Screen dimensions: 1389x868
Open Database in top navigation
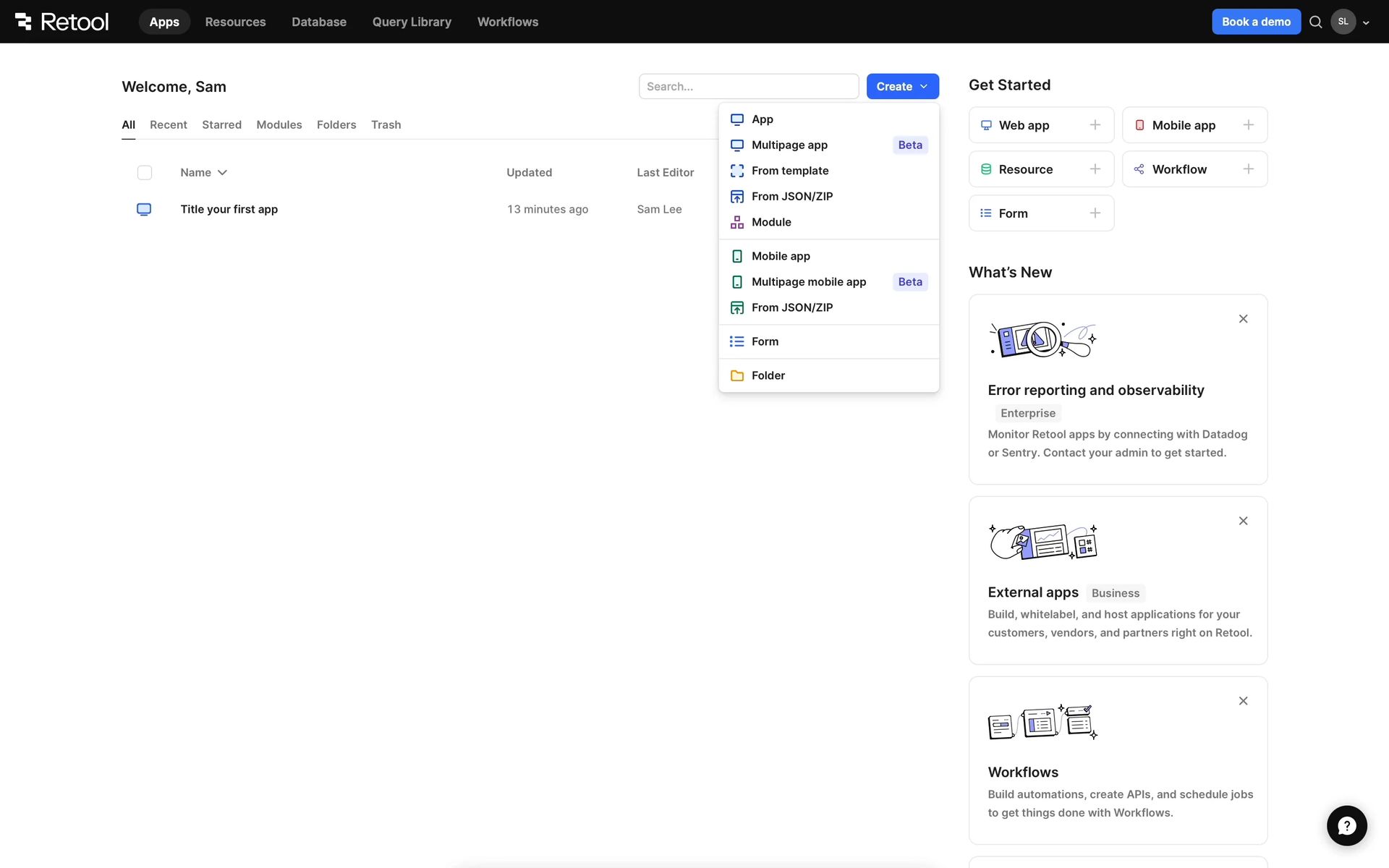[319, 22]
